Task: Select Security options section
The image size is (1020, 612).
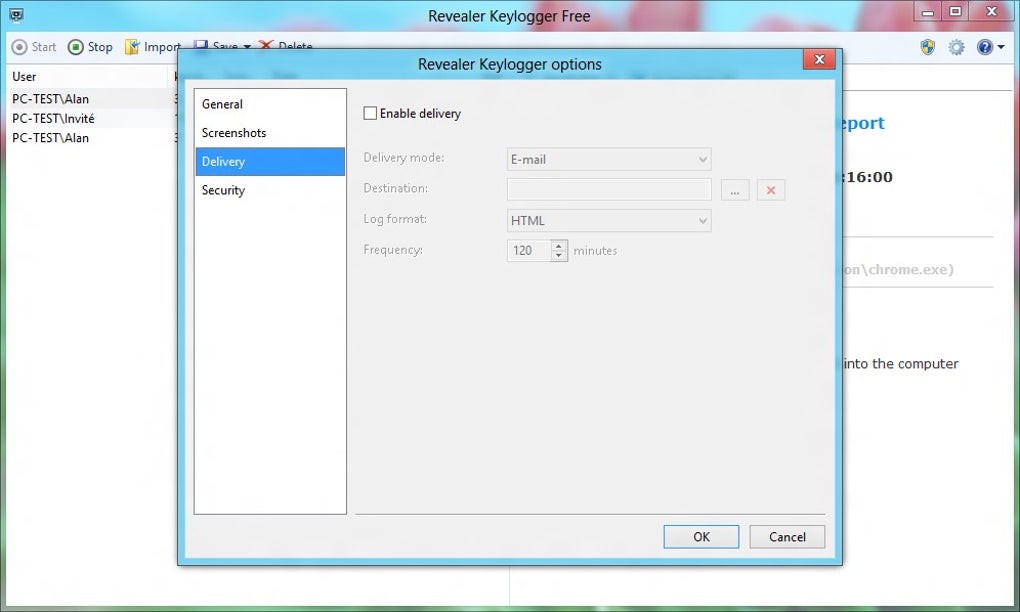Action: point(270,190)
